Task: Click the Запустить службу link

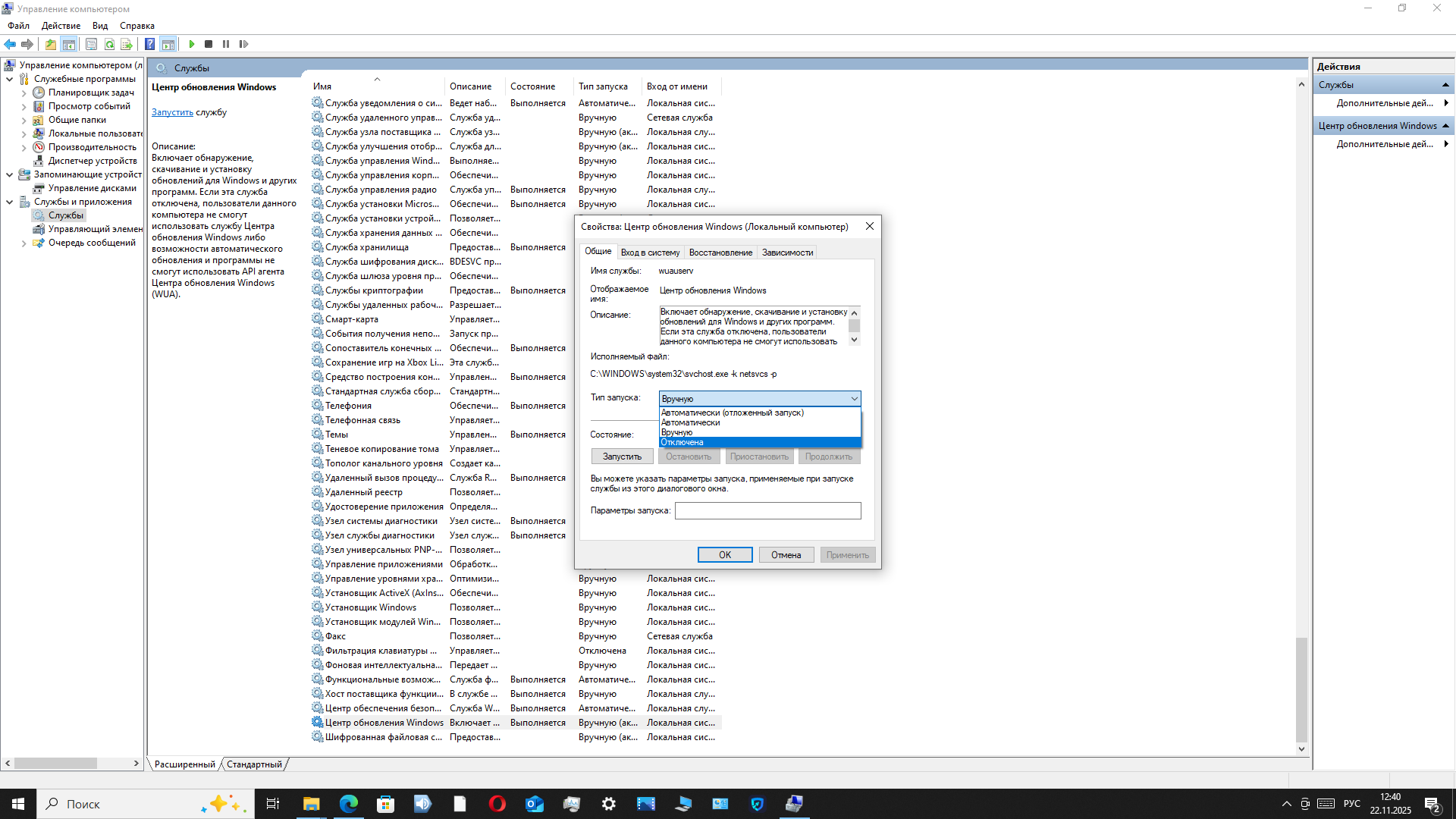Action: 172,112
